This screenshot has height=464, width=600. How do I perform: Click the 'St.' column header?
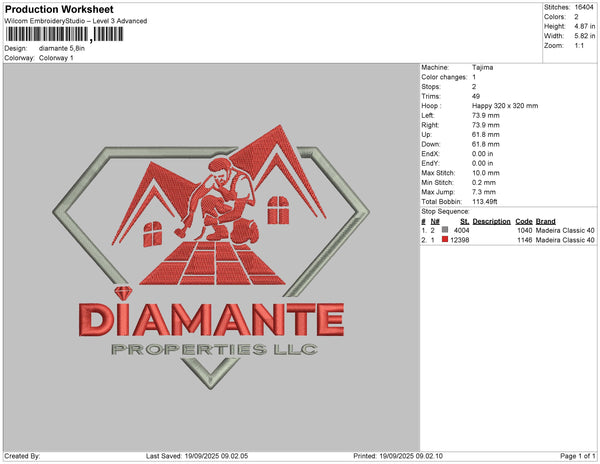pos(465,221)
